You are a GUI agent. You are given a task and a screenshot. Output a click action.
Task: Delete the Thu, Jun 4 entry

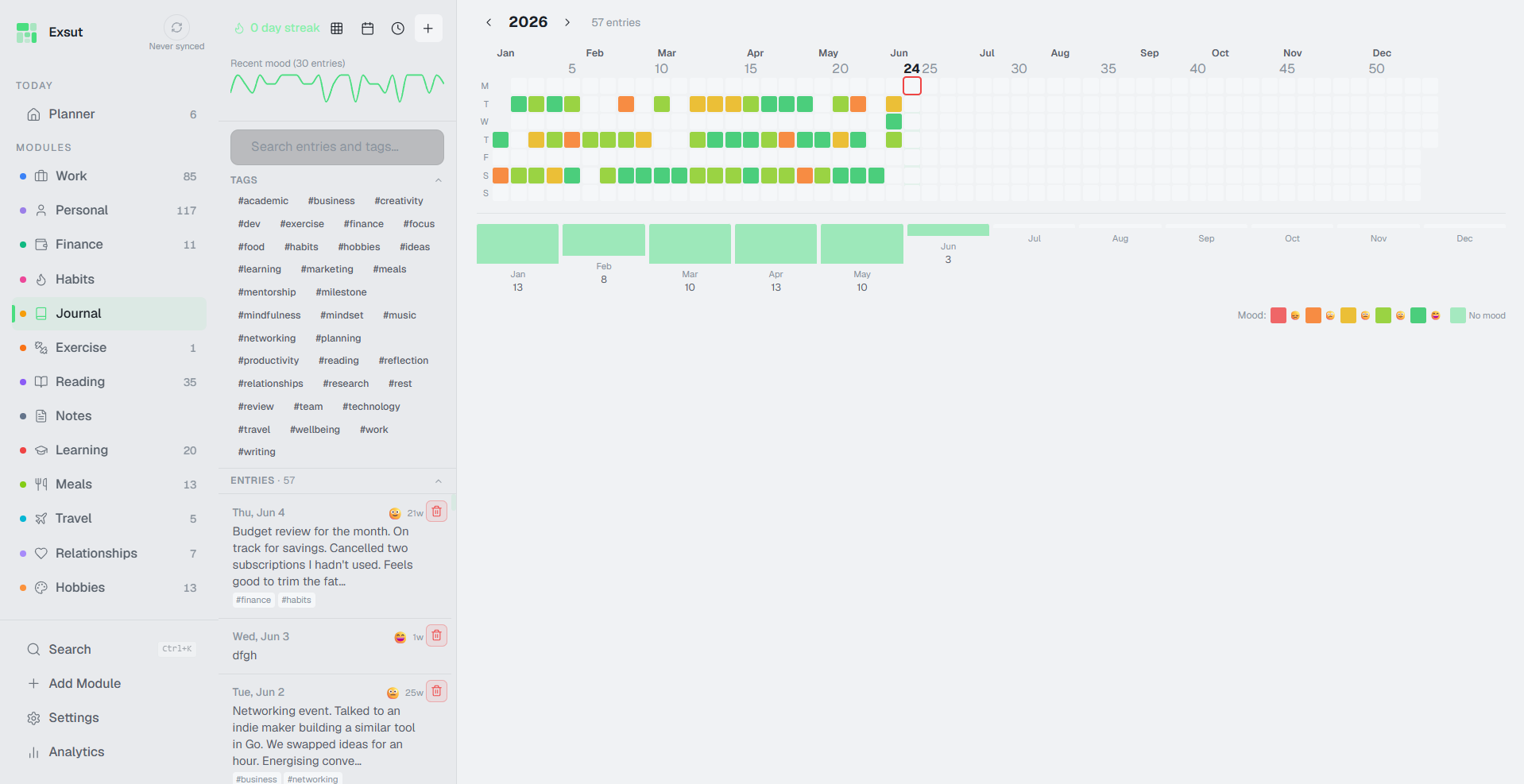click(437, 512)
